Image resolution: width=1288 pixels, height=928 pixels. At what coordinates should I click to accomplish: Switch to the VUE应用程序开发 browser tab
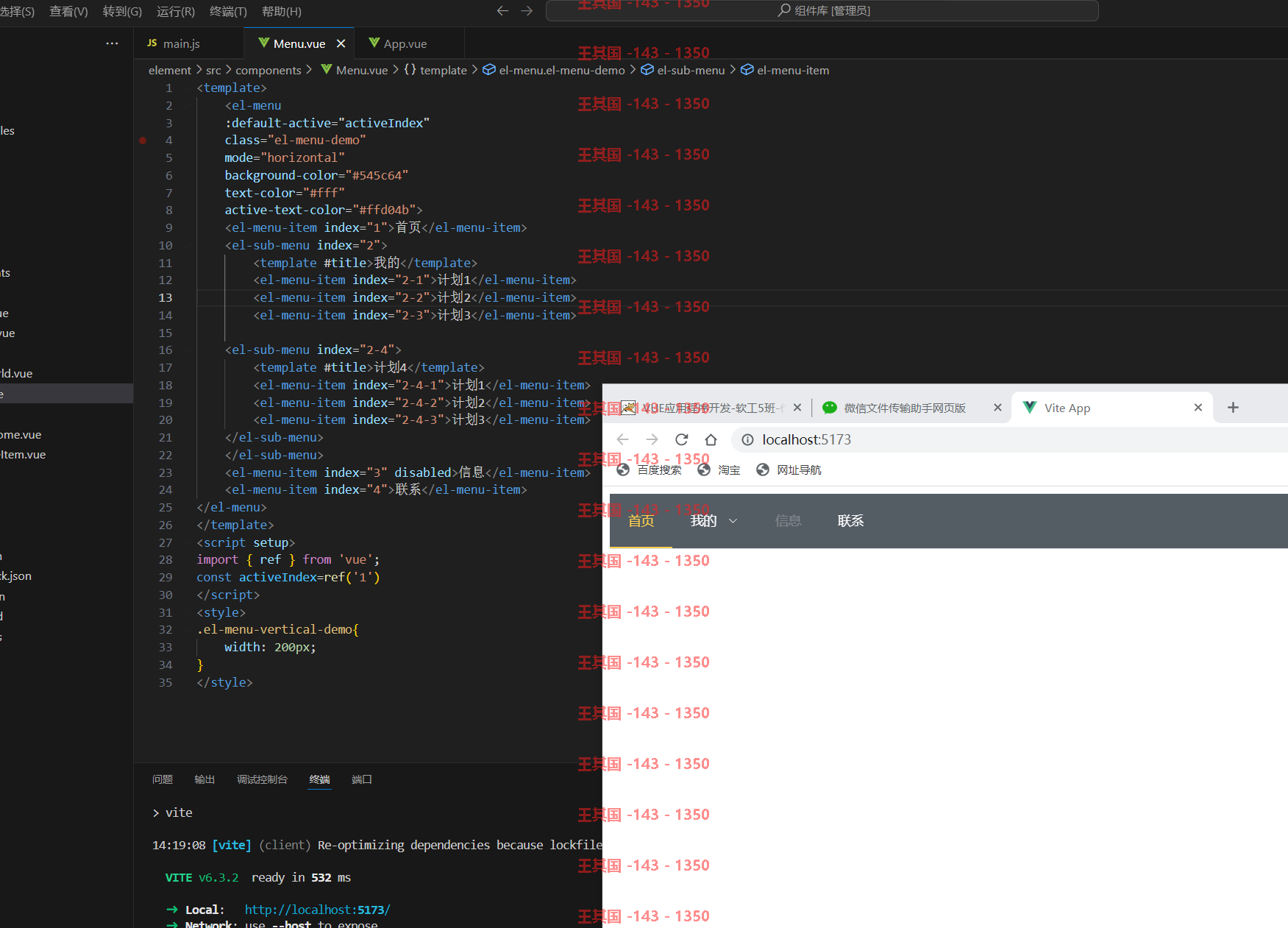[x=711, y=408]
